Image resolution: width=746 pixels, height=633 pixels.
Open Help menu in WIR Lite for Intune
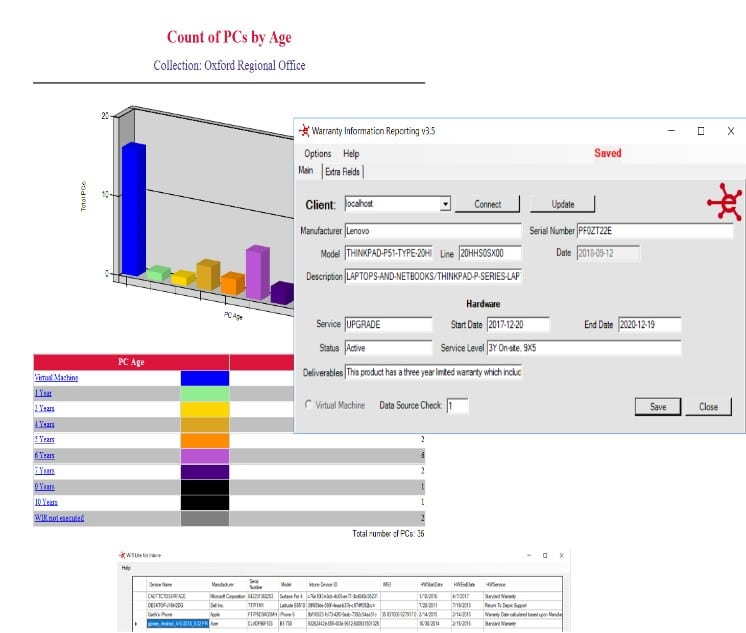126,568
